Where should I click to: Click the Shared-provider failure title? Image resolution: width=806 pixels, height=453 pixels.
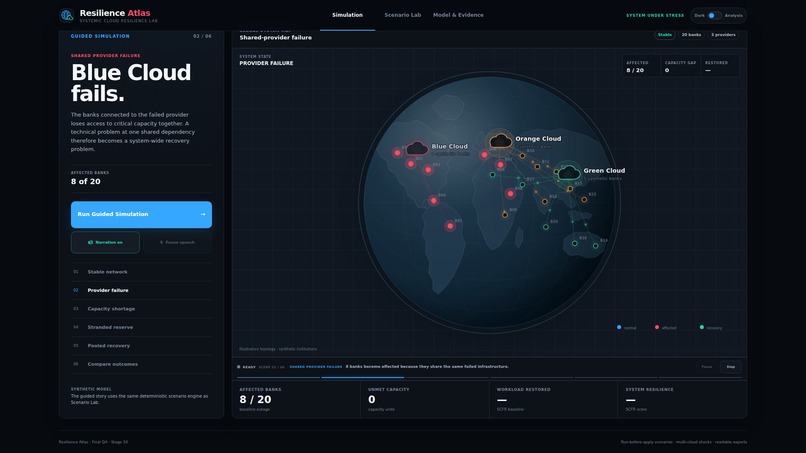[276, 38]
